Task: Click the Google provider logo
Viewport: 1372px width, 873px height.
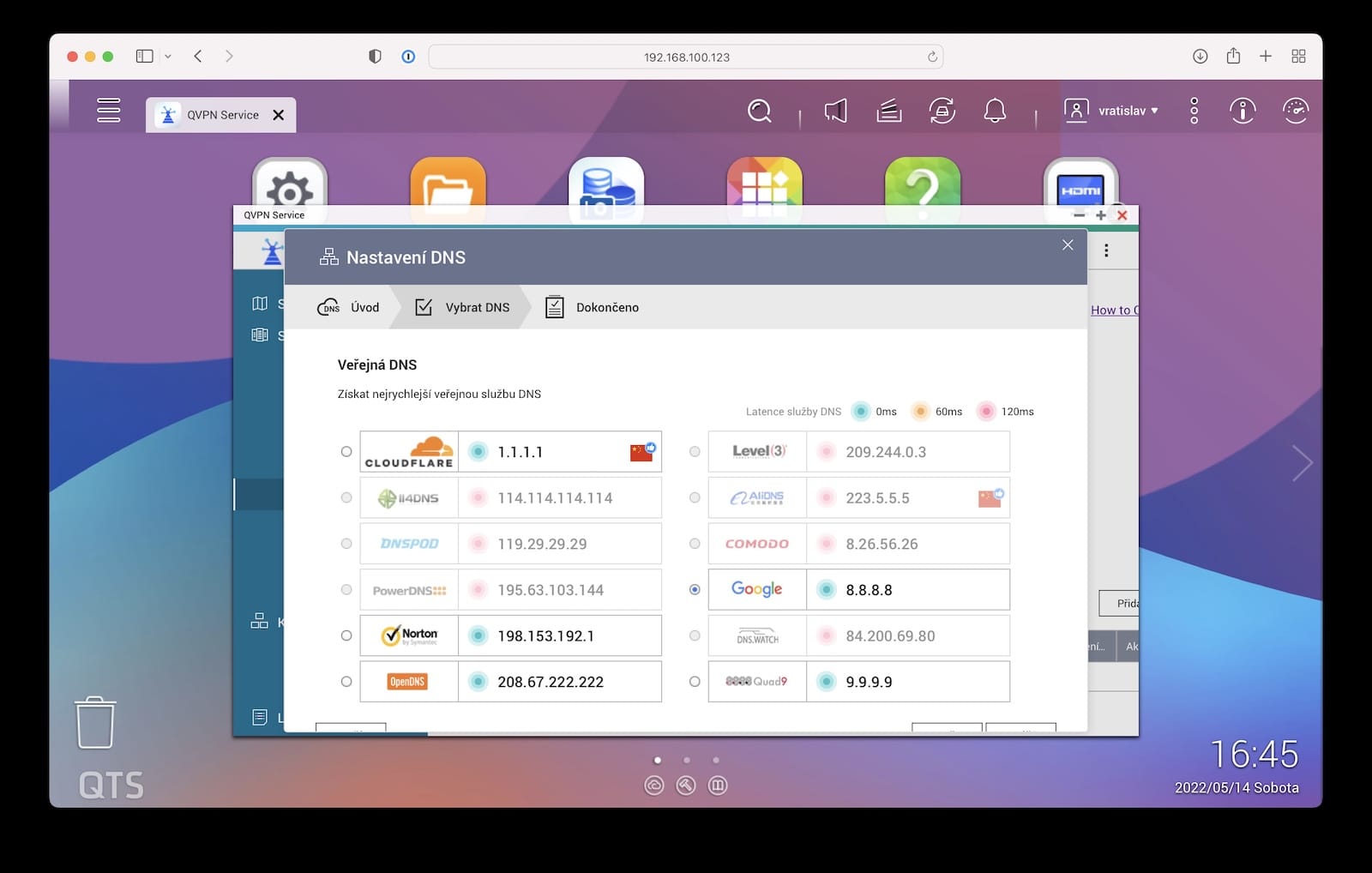Action: (757, 590)
